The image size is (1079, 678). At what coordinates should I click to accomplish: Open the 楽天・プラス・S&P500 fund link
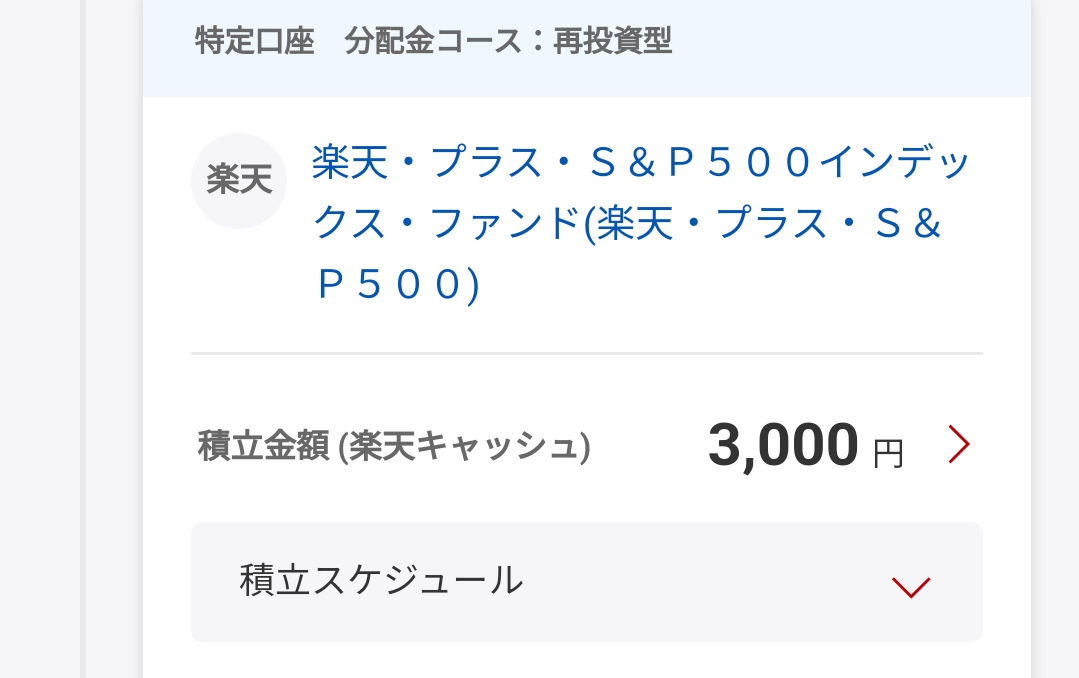pyautogui.click(x=641, y=223)
